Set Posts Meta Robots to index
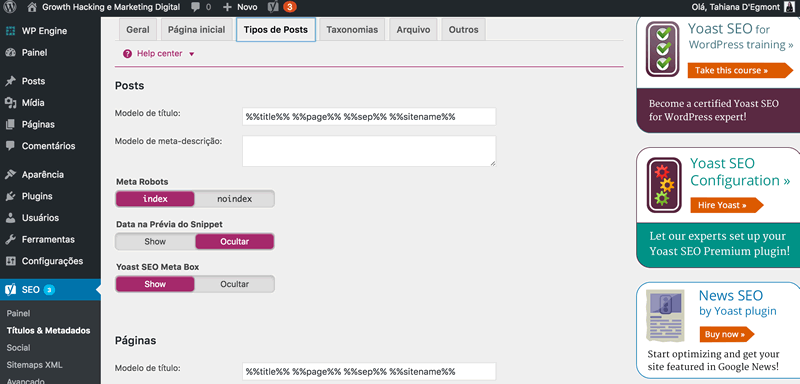This screenshot has width=800, height=384. pyautogui.click(x=155, y=199)
